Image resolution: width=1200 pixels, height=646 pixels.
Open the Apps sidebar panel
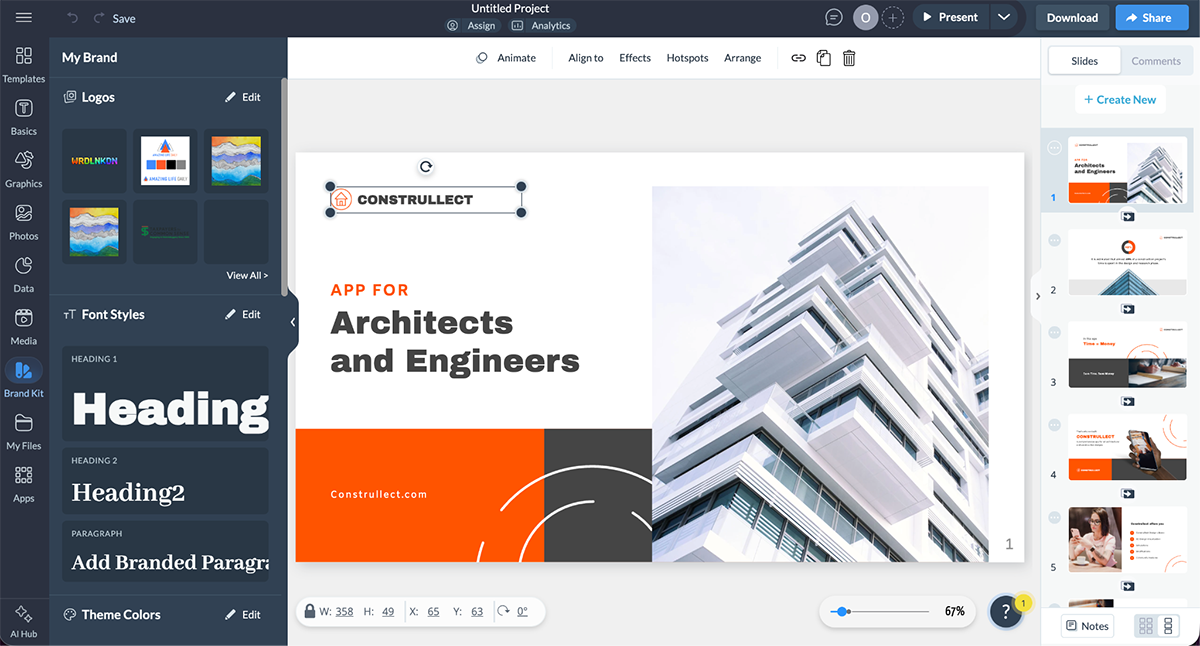point(24,484)
